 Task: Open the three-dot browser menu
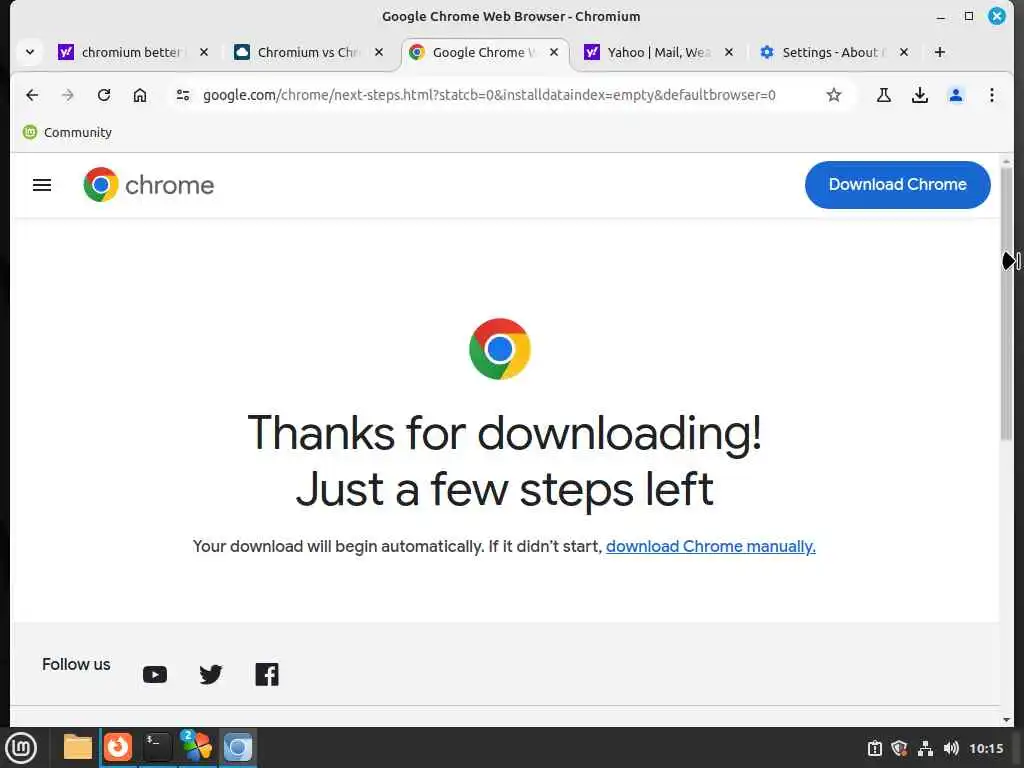(991, 95)
